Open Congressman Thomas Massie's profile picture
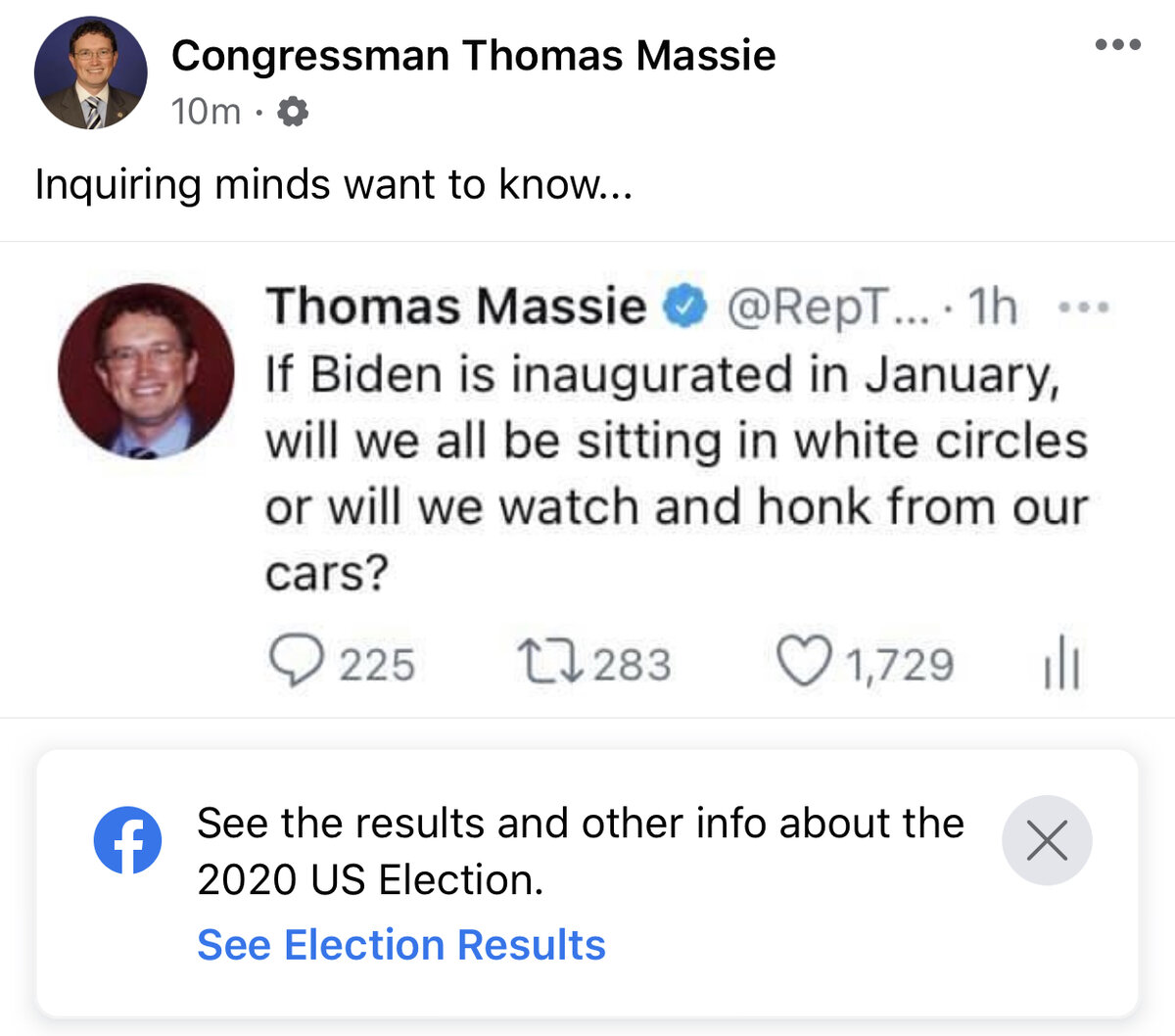 pyautogui.click(x=90, y=73)
